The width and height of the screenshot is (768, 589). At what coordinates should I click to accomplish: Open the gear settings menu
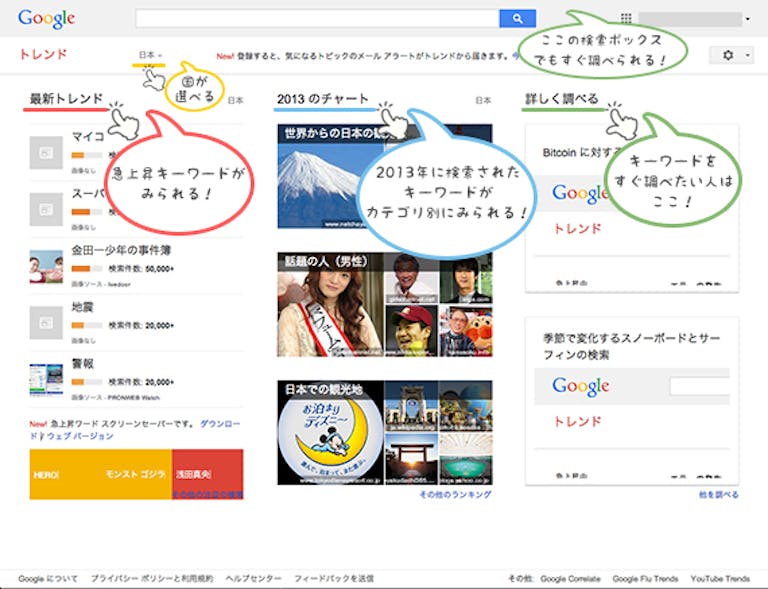731,55
